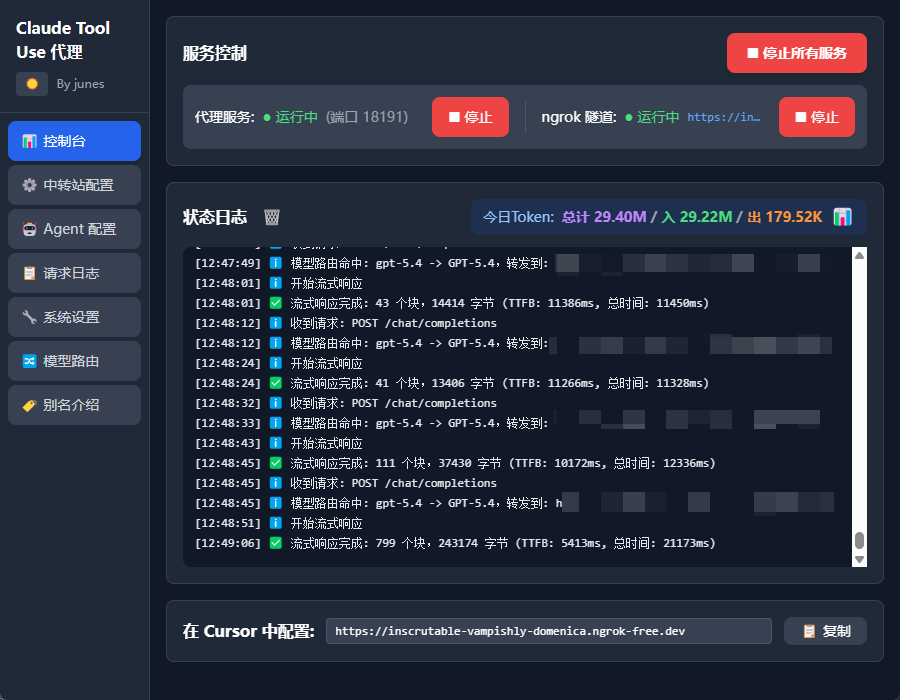The image size is (900, 700).
Task: Click the 服务控制 heading
Action: coord(215,53)
